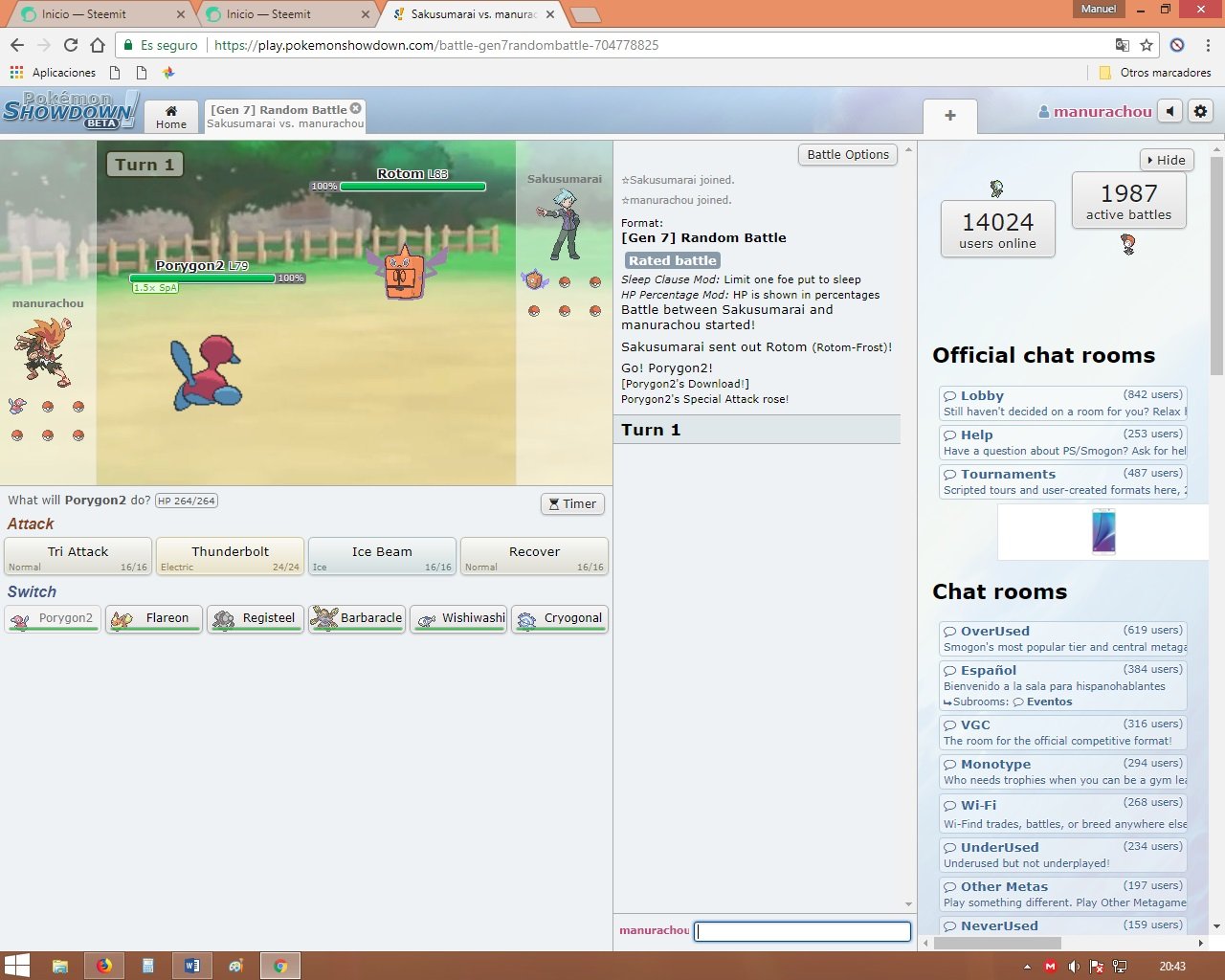This screenshot has width=1225, height=980.
Task: Use the Tri Attack move
Action: (78, 556)
